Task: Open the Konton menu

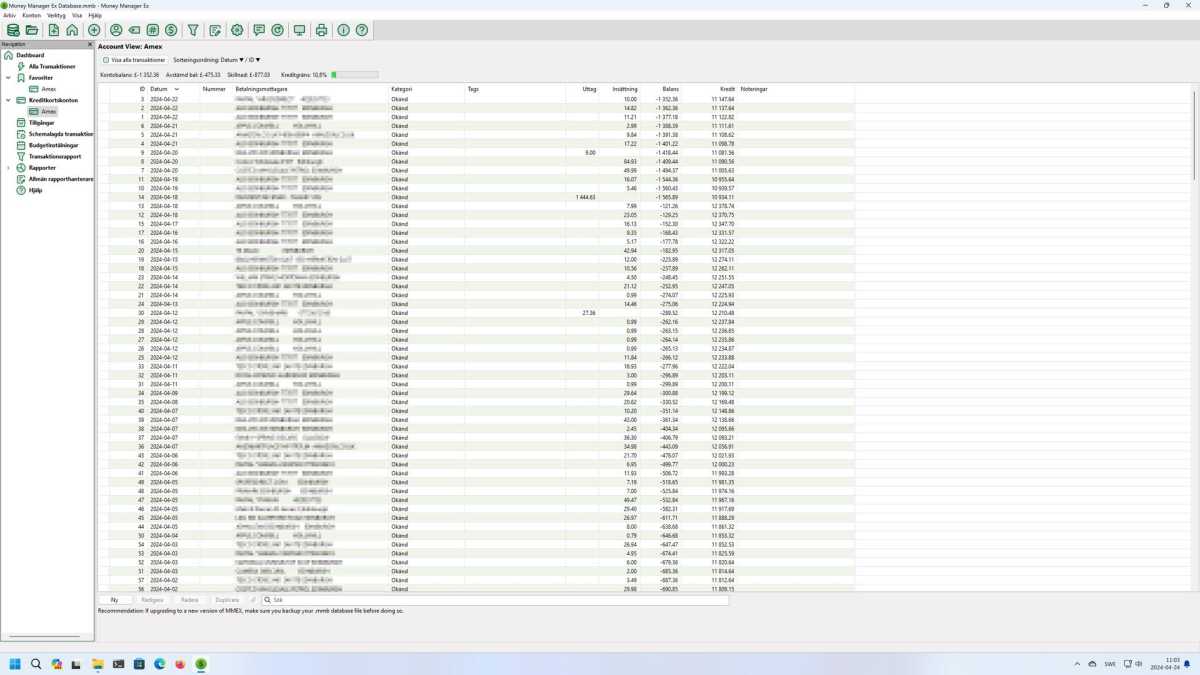Action: (31, 14)
